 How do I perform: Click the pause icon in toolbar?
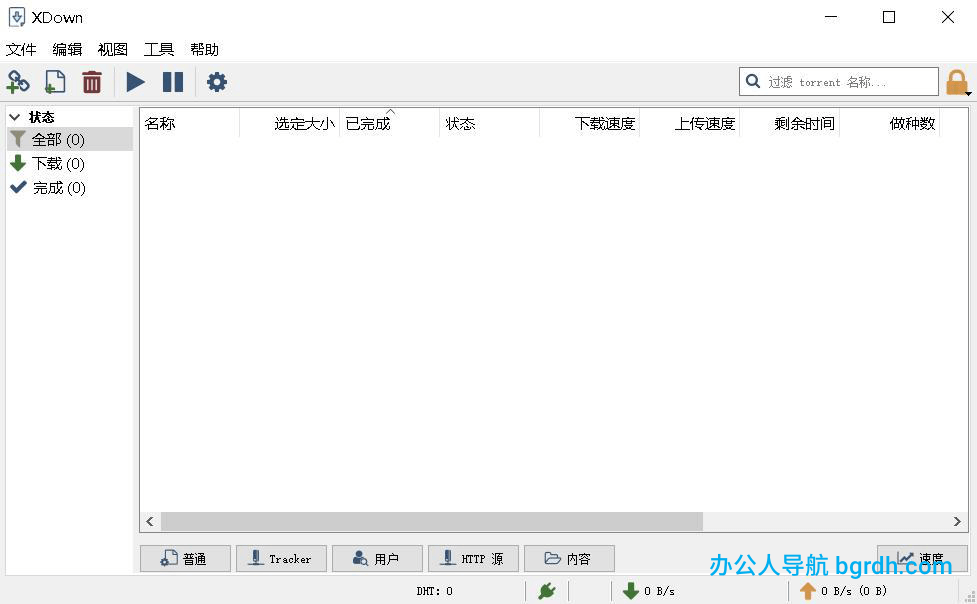(x=173, y=82)
